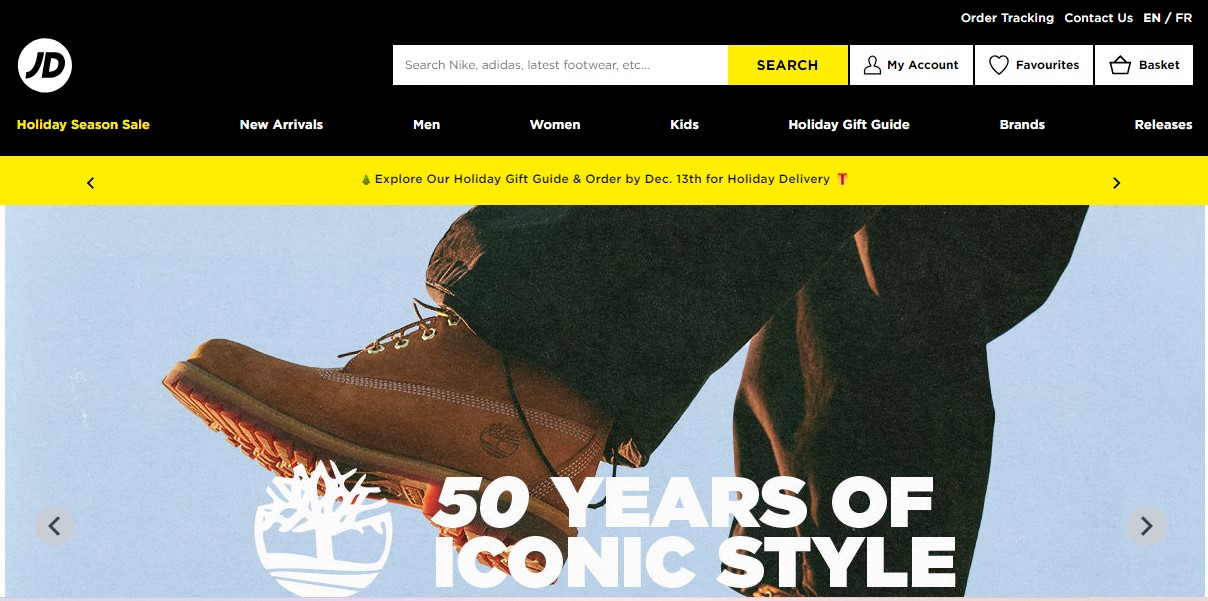Screen dimensions: 1208x601
Task: Open Favourites with the heart icon
Action: point(998,65)
